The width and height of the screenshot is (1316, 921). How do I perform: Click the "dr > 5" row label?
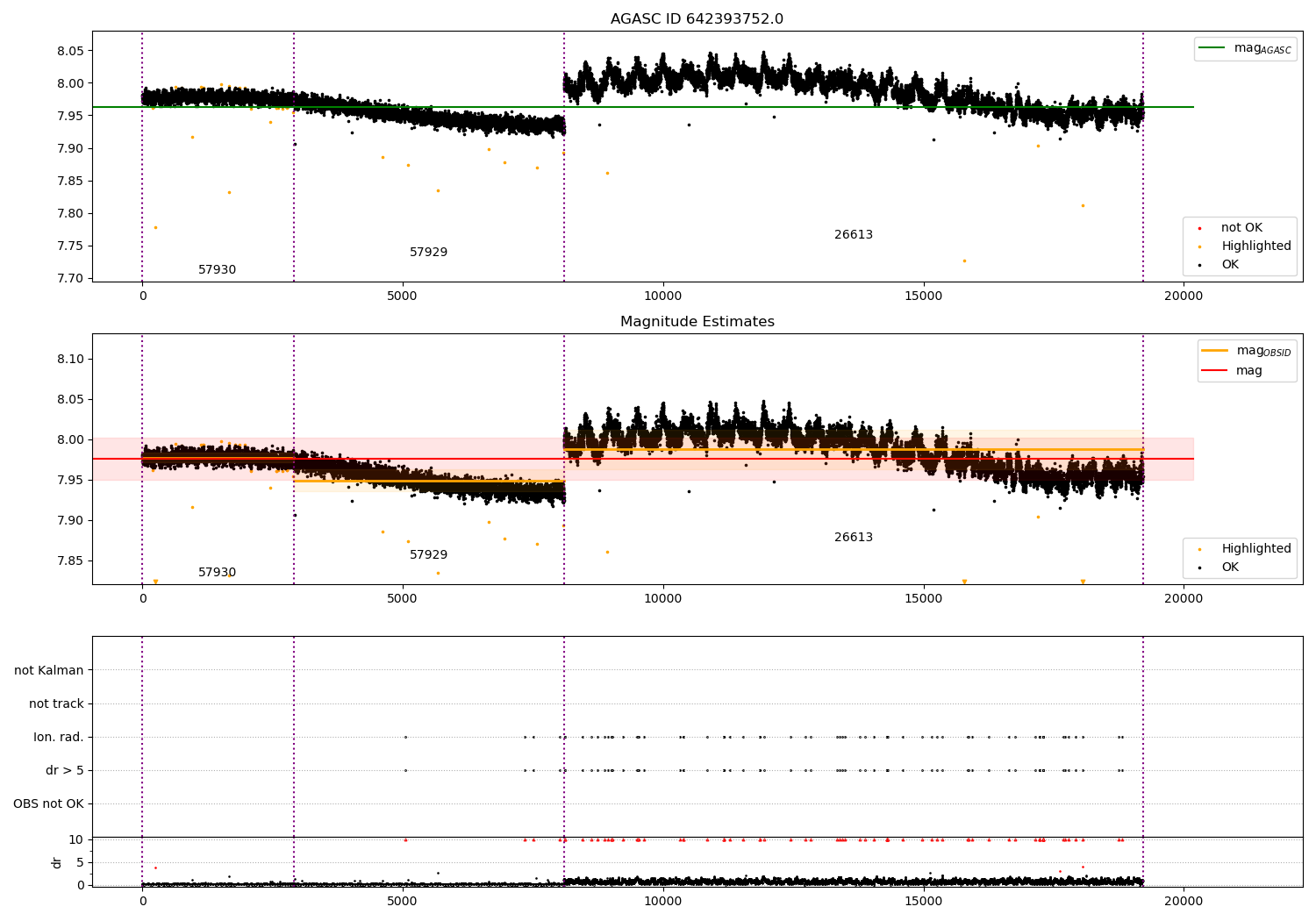(65, 771)
